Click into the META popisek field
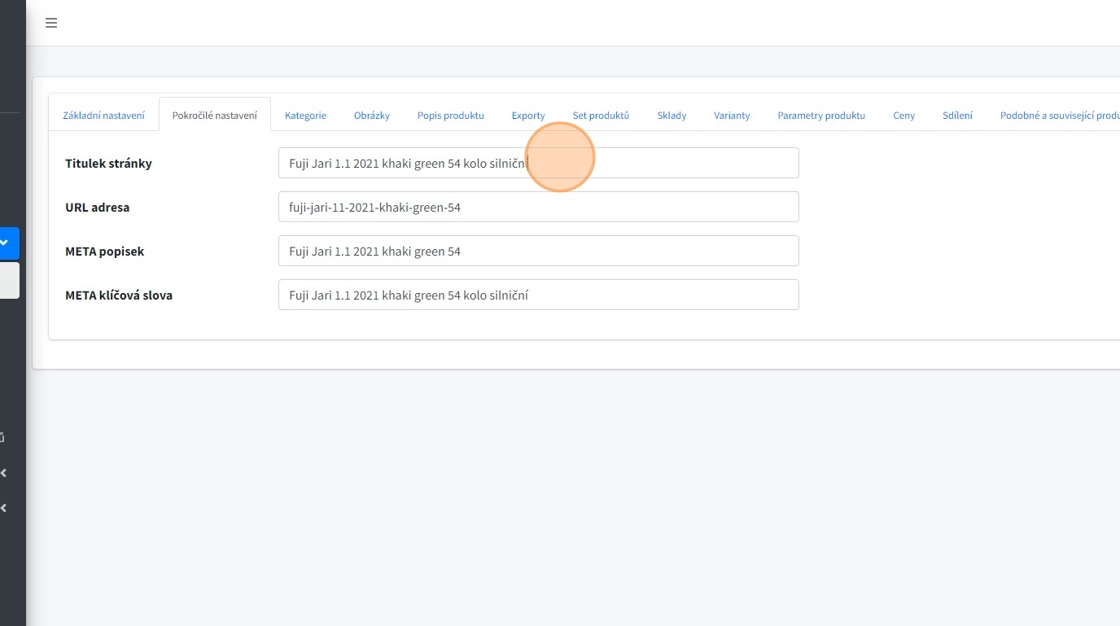This screenshot has height=626, width=1120. (x=538, y=251)
